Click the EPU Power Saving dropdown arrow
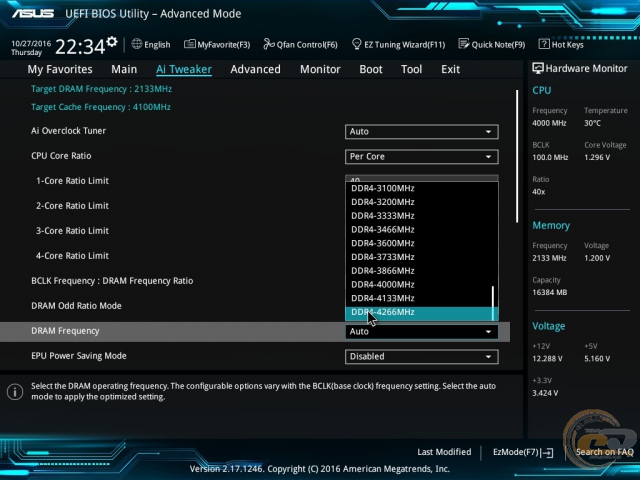Image resolution: width=640 pixels, height=480 pixels. (x=488, y=357)
